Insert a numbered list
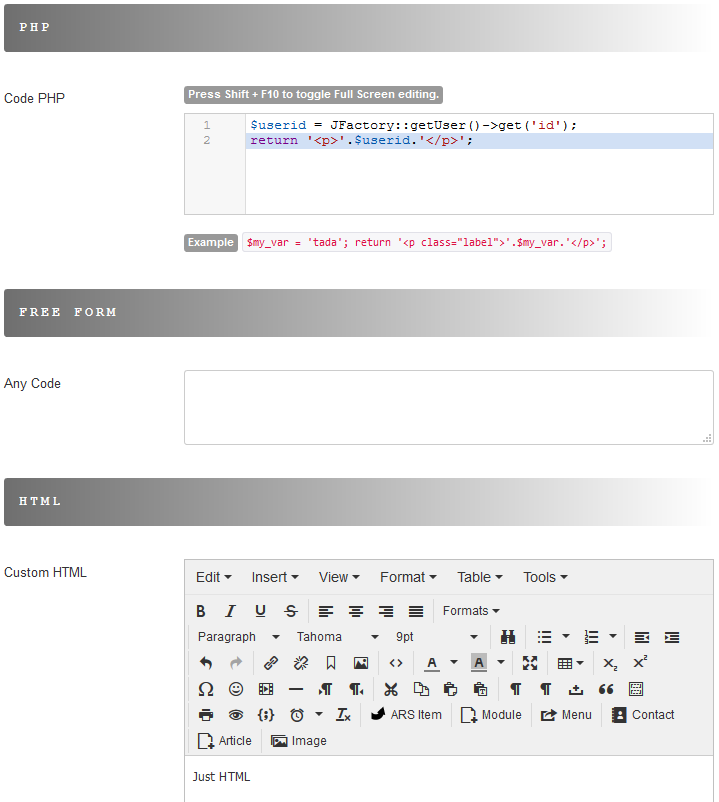This screenshot has height=802, width=719. pyautogui.click(x=591, y=637)
